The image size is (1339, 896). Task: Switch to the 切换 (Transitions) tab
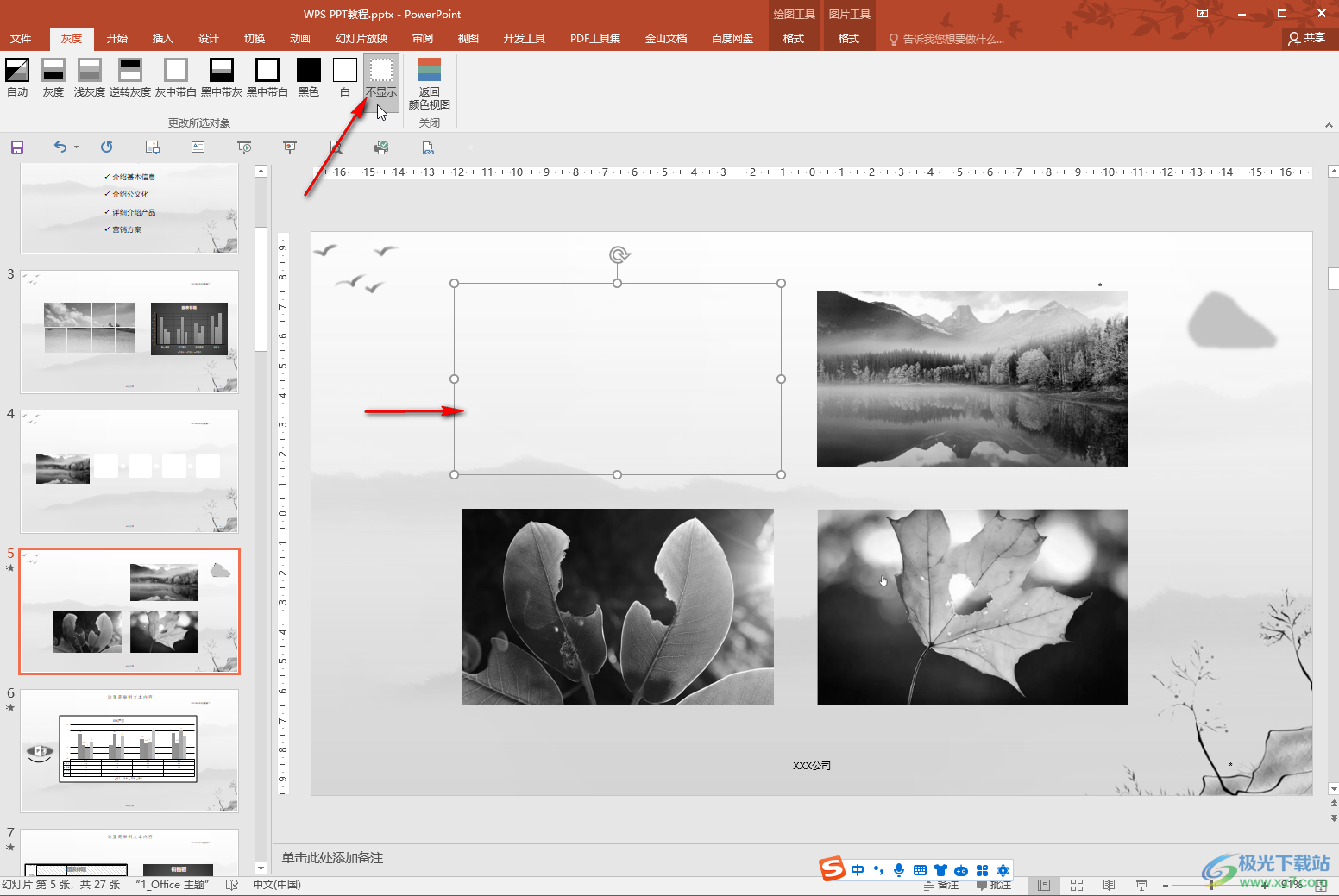coord(255,39)
